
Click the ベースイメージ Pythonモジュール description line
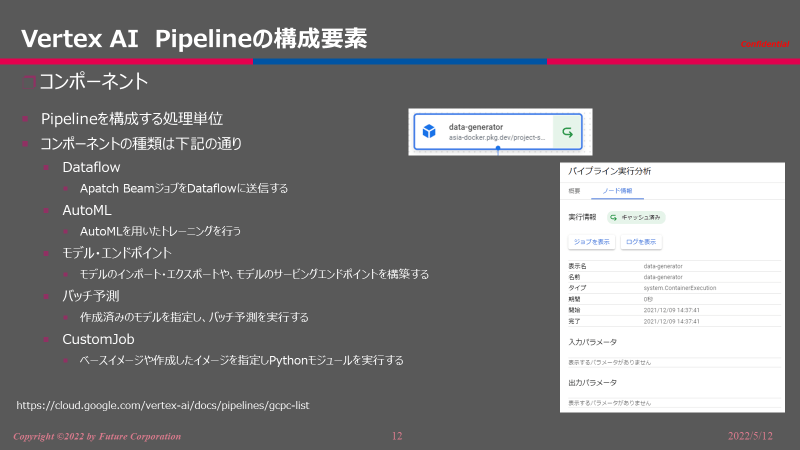(241, 360)
